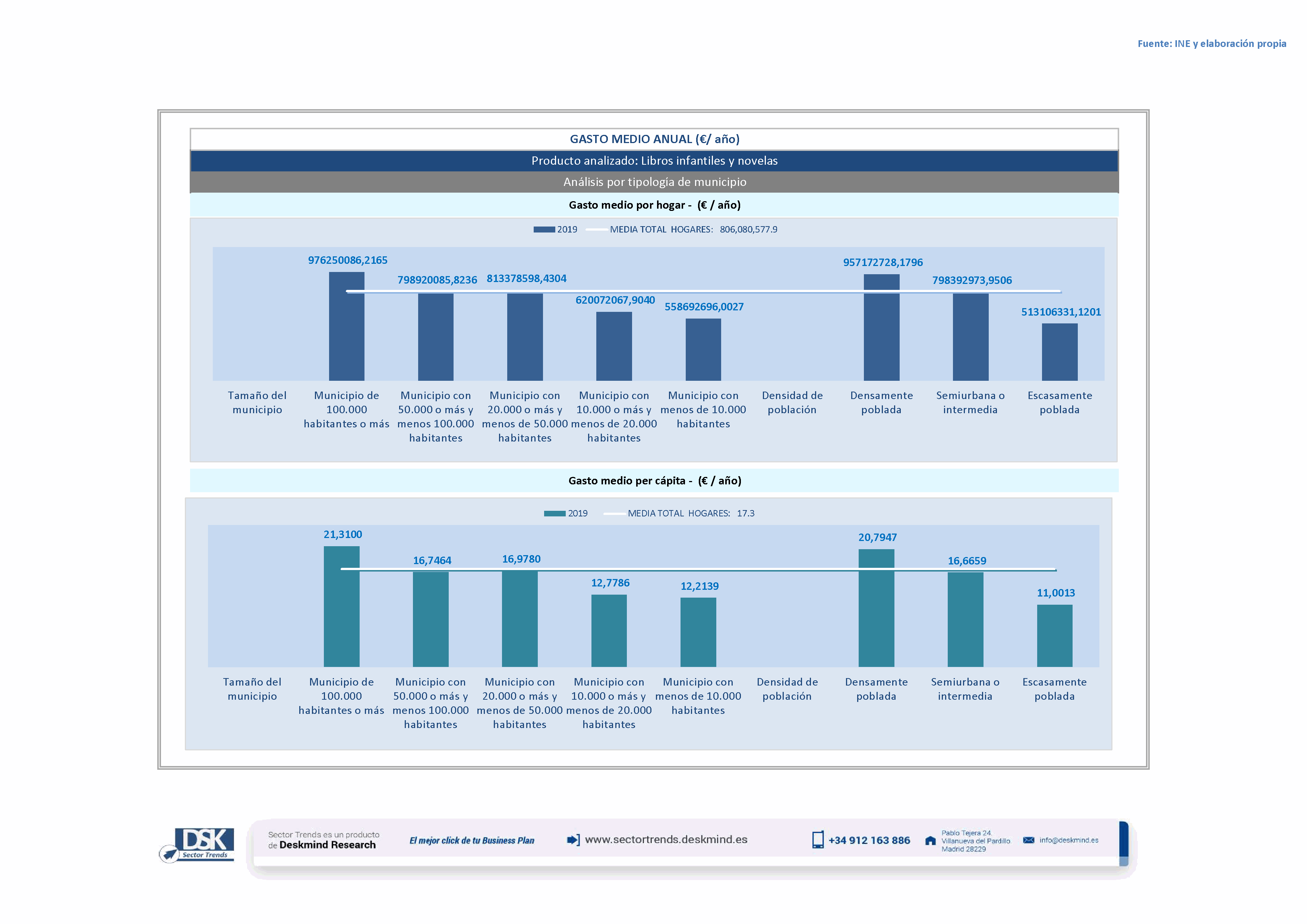Click the 'Gasto medio per cápita' section header

tap(654, 481)
